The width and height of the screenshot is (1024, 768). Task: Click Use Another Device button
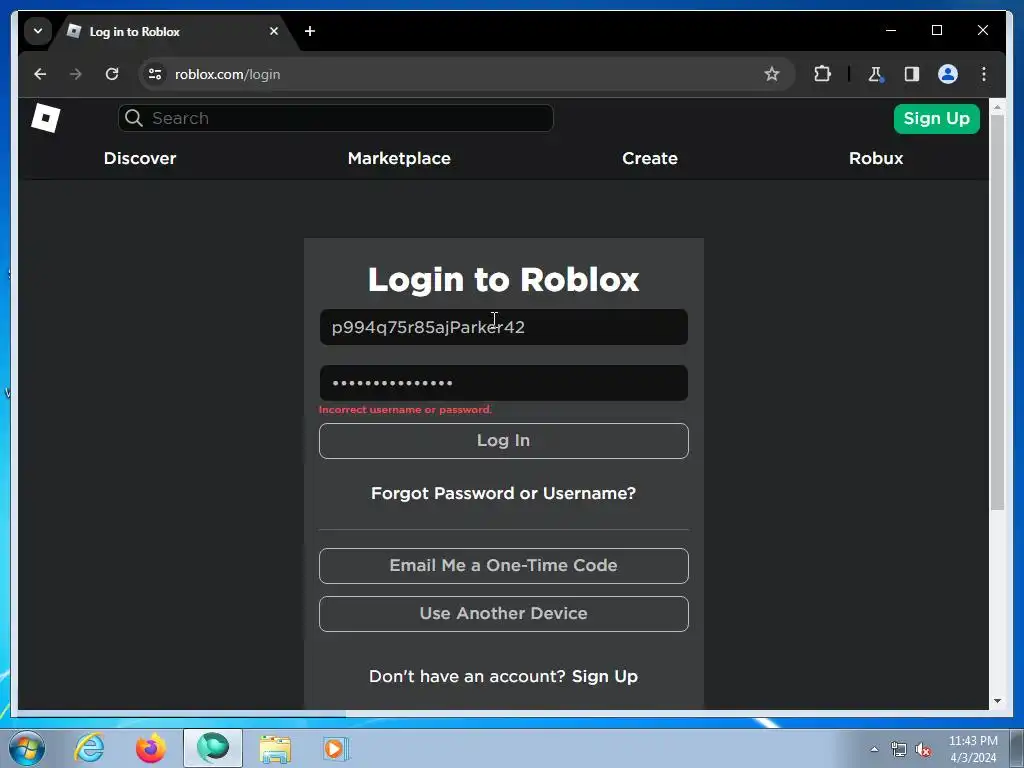[504, 614]
